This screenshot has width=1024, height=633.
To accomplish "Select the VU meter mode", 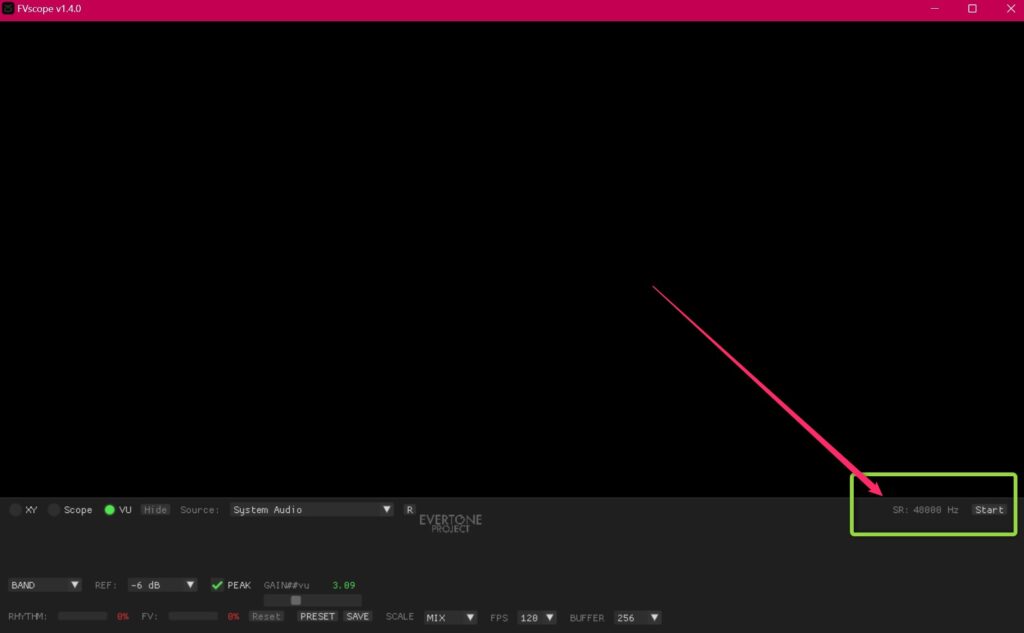I will [x=110, y=510].
